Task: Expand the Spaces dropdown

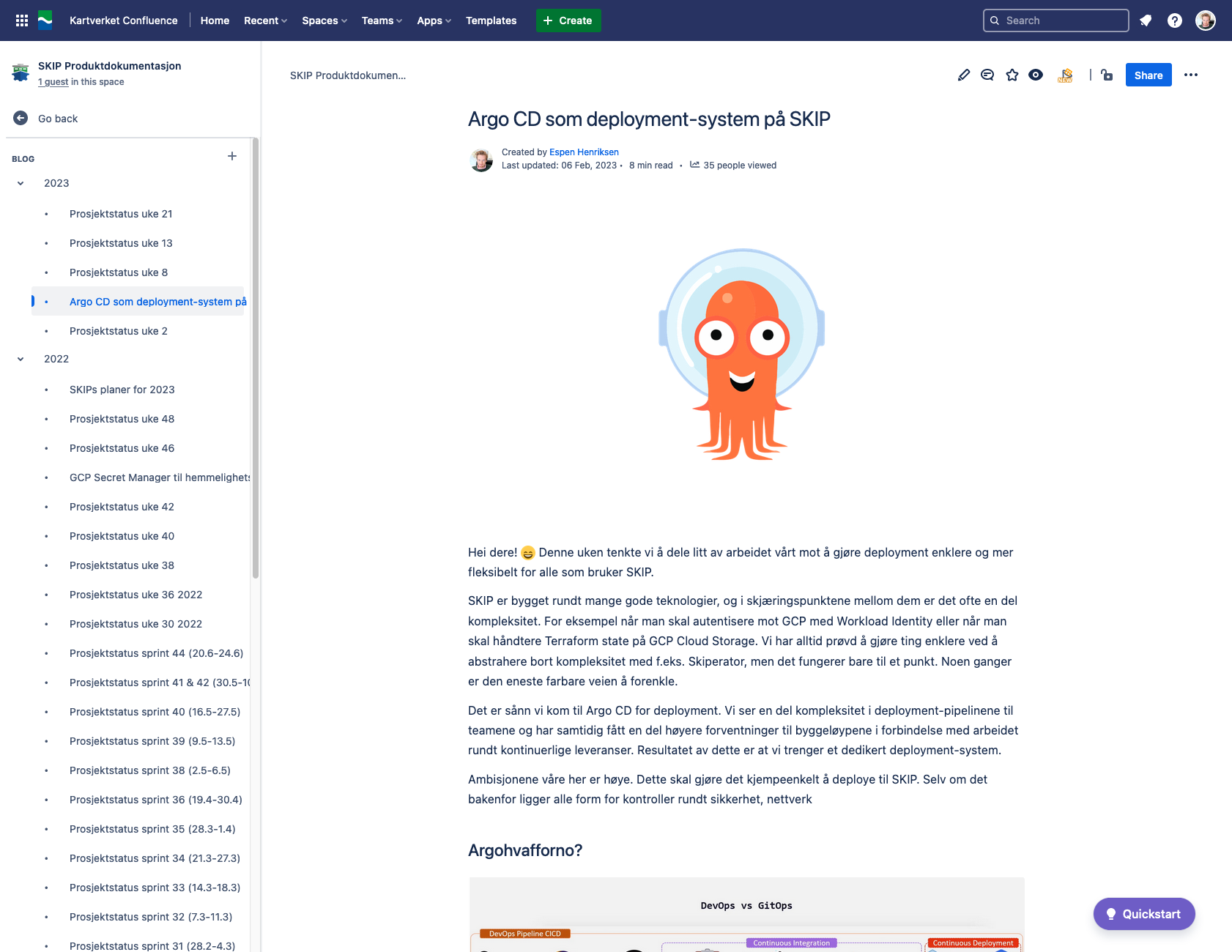Action: coord(324,21)
